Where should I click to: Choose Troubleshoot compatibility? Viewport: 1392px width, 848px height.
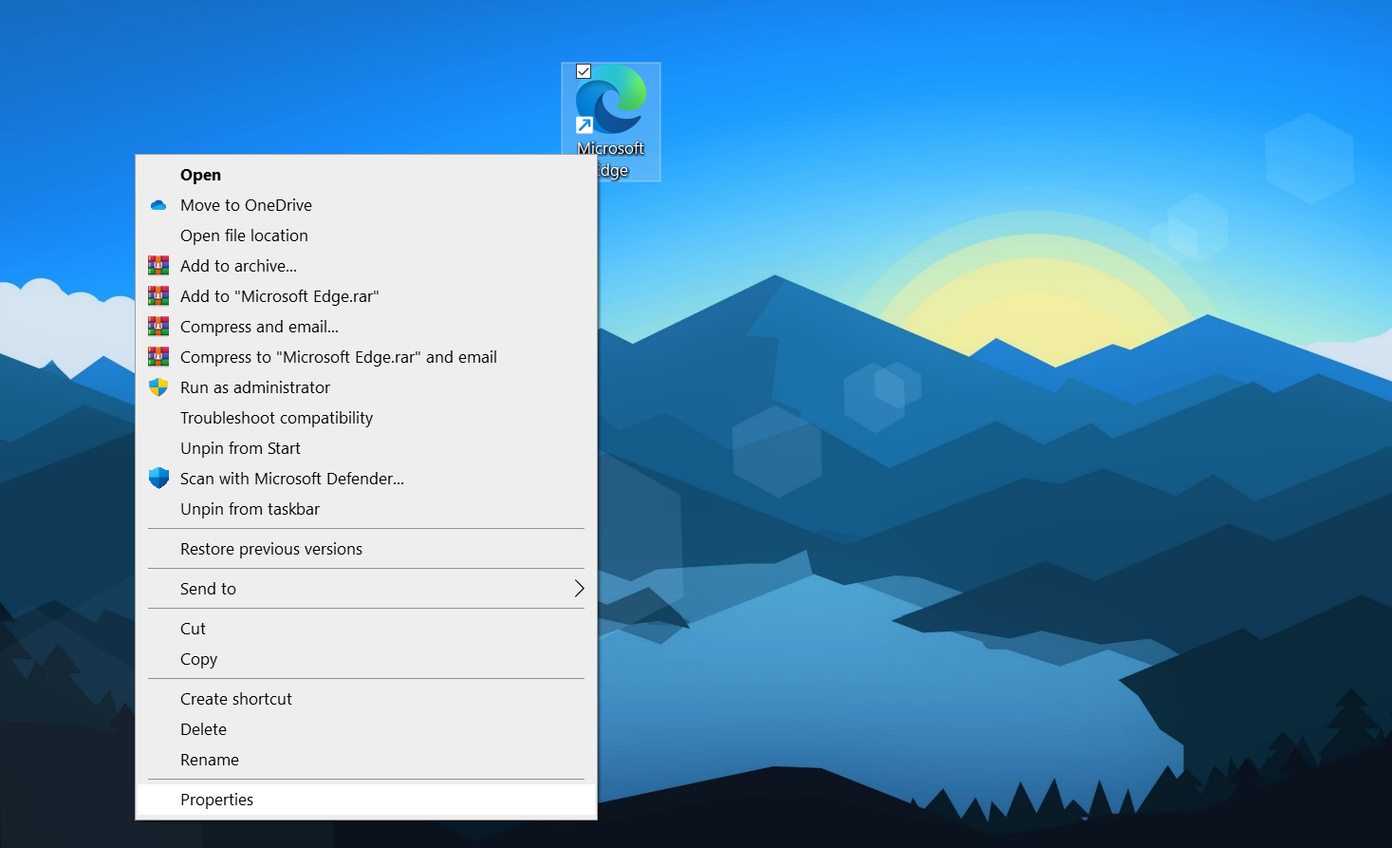[x=276, y=418]
